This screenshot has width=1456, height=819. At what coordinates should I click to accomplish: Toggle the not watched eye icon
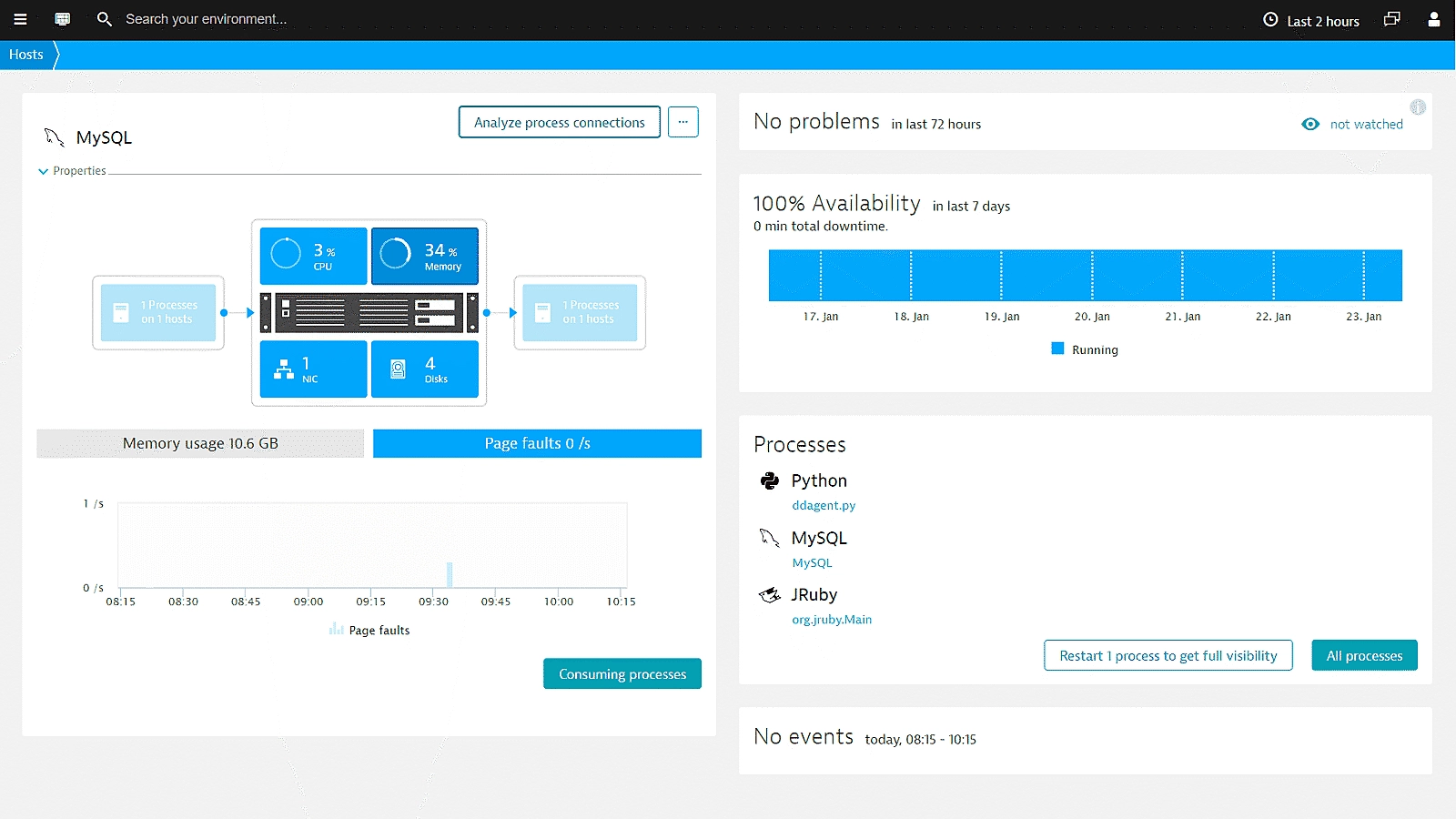(1310, 124)
